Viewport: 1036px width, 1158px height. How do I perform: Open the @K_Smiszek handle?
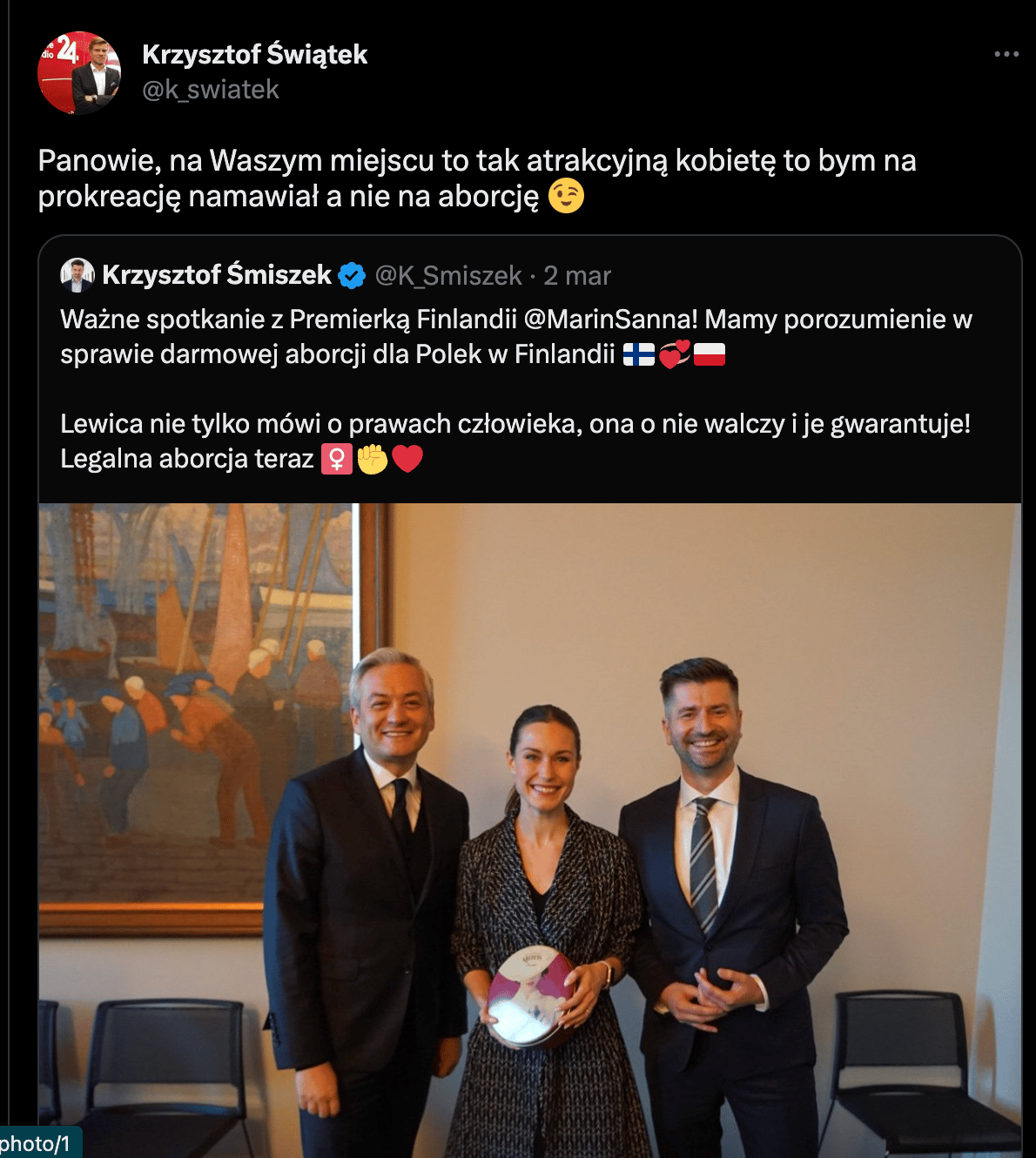coord(448,276)
